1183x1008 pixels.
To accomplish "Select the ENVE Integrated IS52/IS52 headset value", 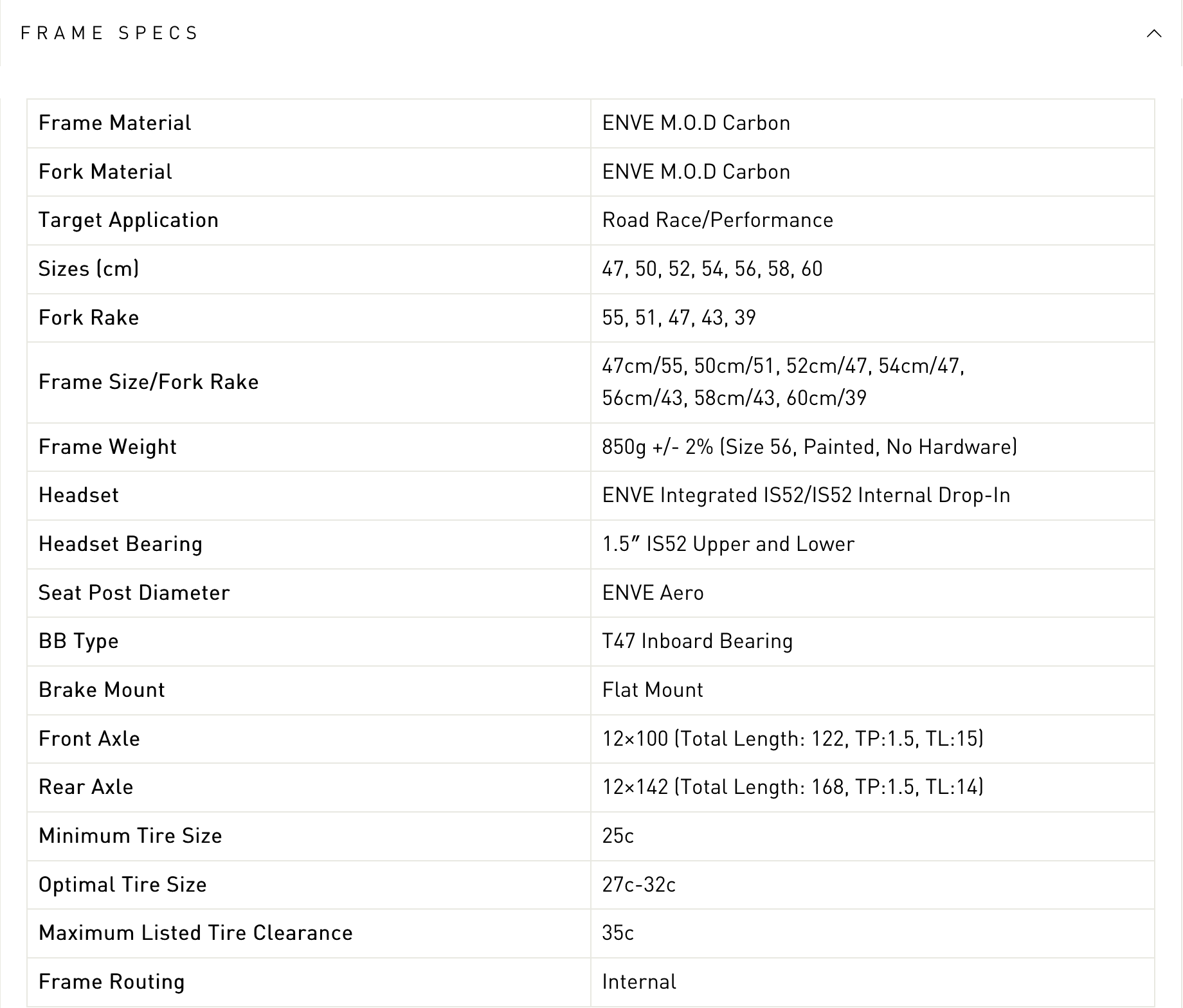I will click(806, 495).
